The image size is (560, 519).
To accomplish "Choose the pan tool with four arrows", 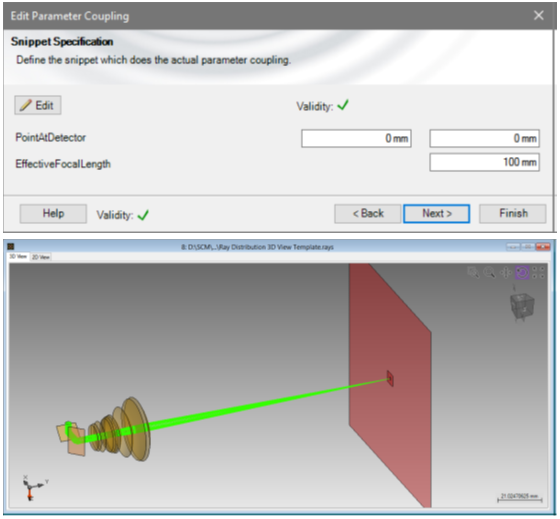I will pos(506,273).
